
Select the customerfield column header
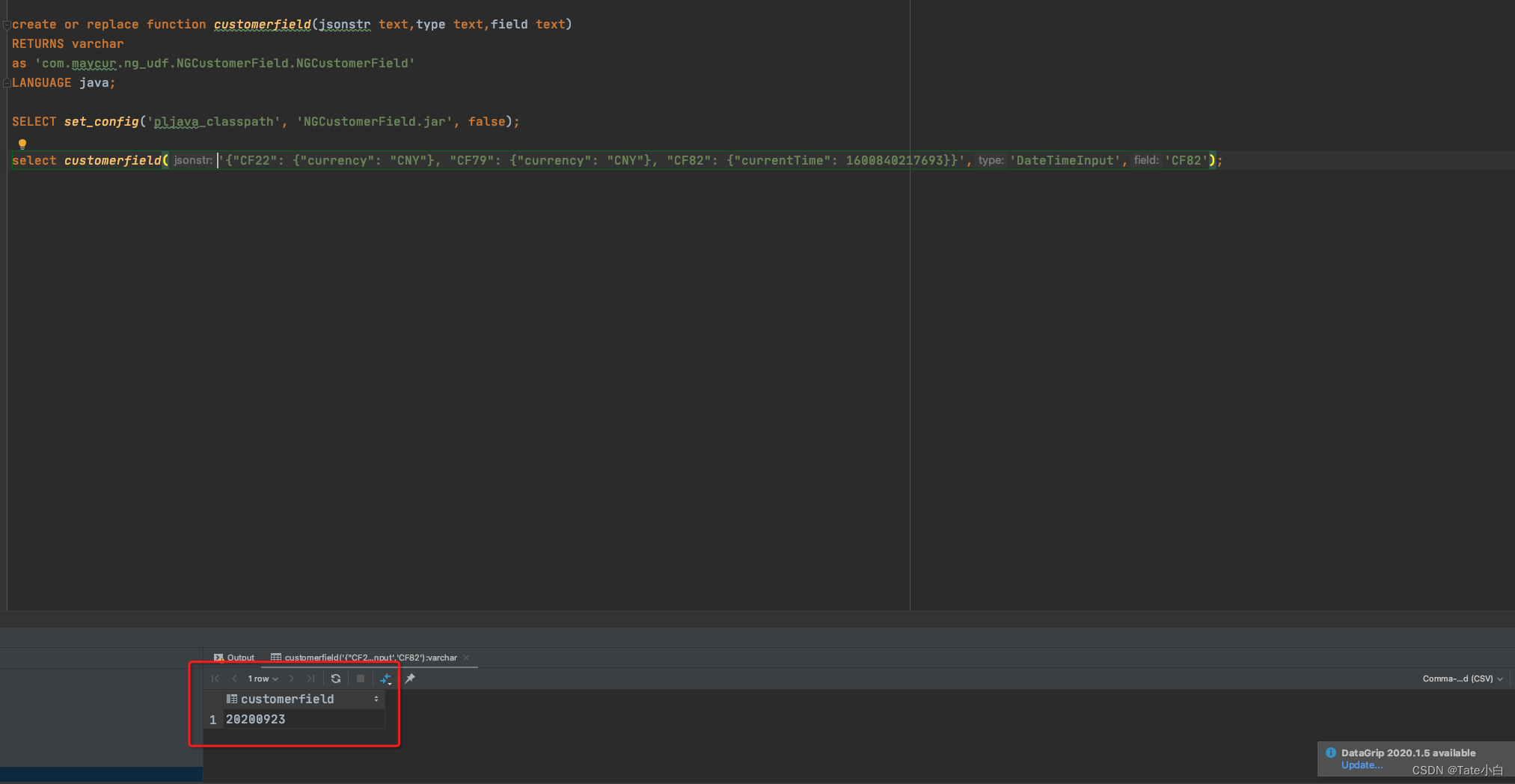304,699
